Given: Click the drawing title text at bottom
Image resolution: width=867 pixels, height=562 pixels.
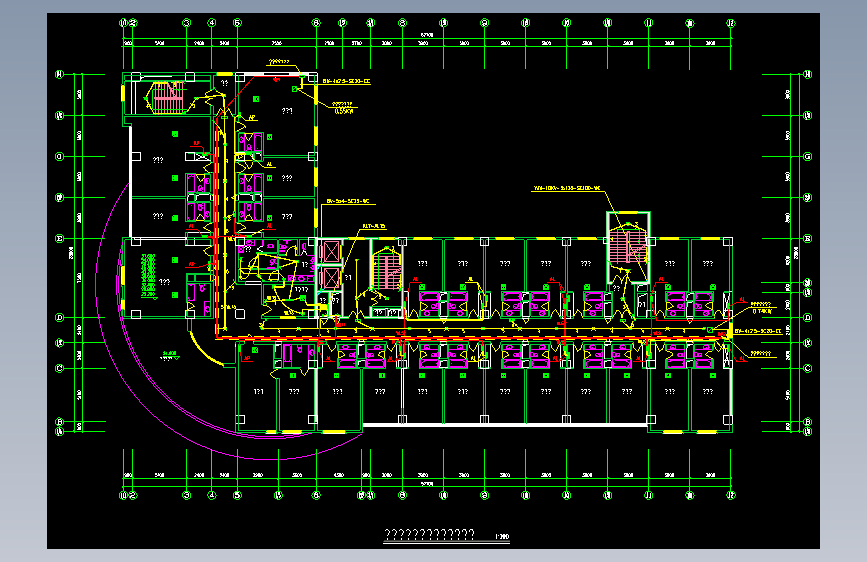Looking at the screenshot, I should pyautogui.click(x=430, y=534).
